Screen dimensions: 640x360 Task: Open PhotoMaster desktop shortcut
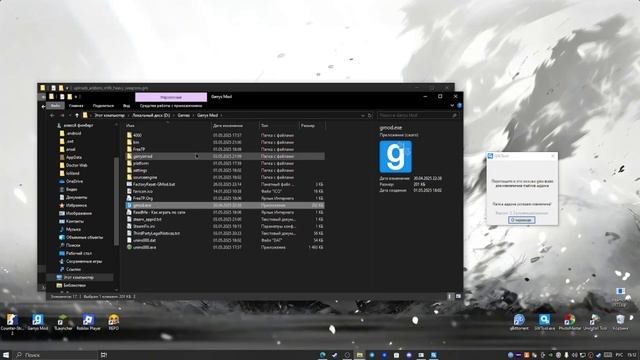569,322
